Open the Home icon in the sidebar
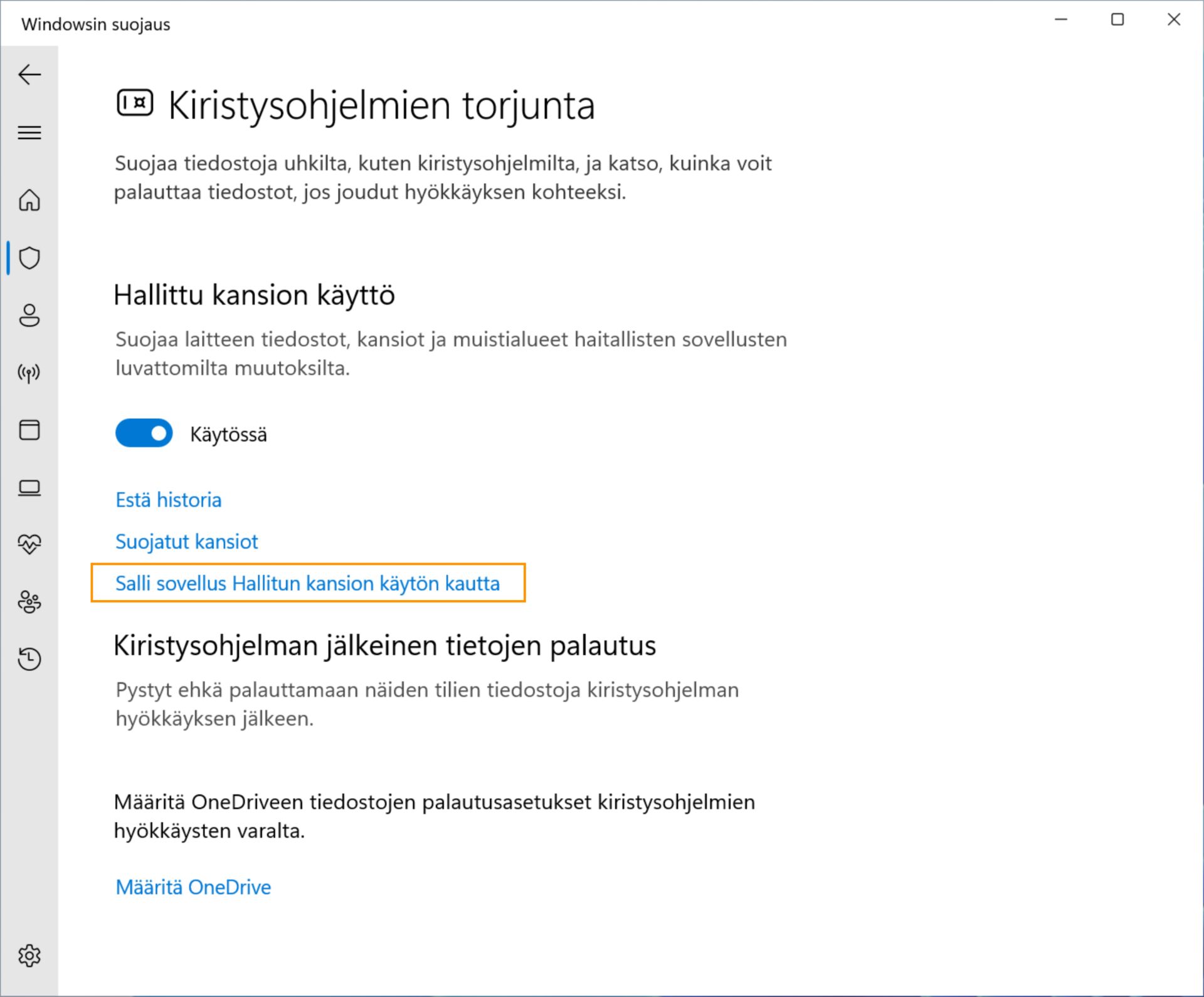 (x=29, y=201)
